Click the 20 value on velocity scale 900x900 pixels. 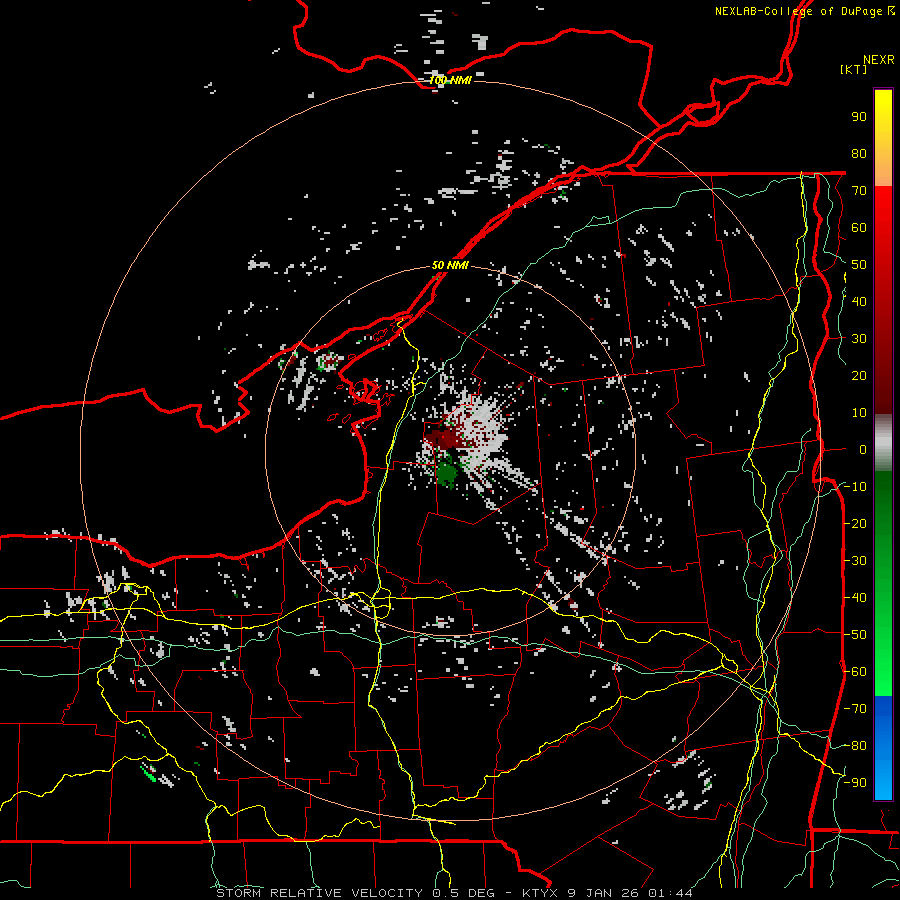pos(859,376)
